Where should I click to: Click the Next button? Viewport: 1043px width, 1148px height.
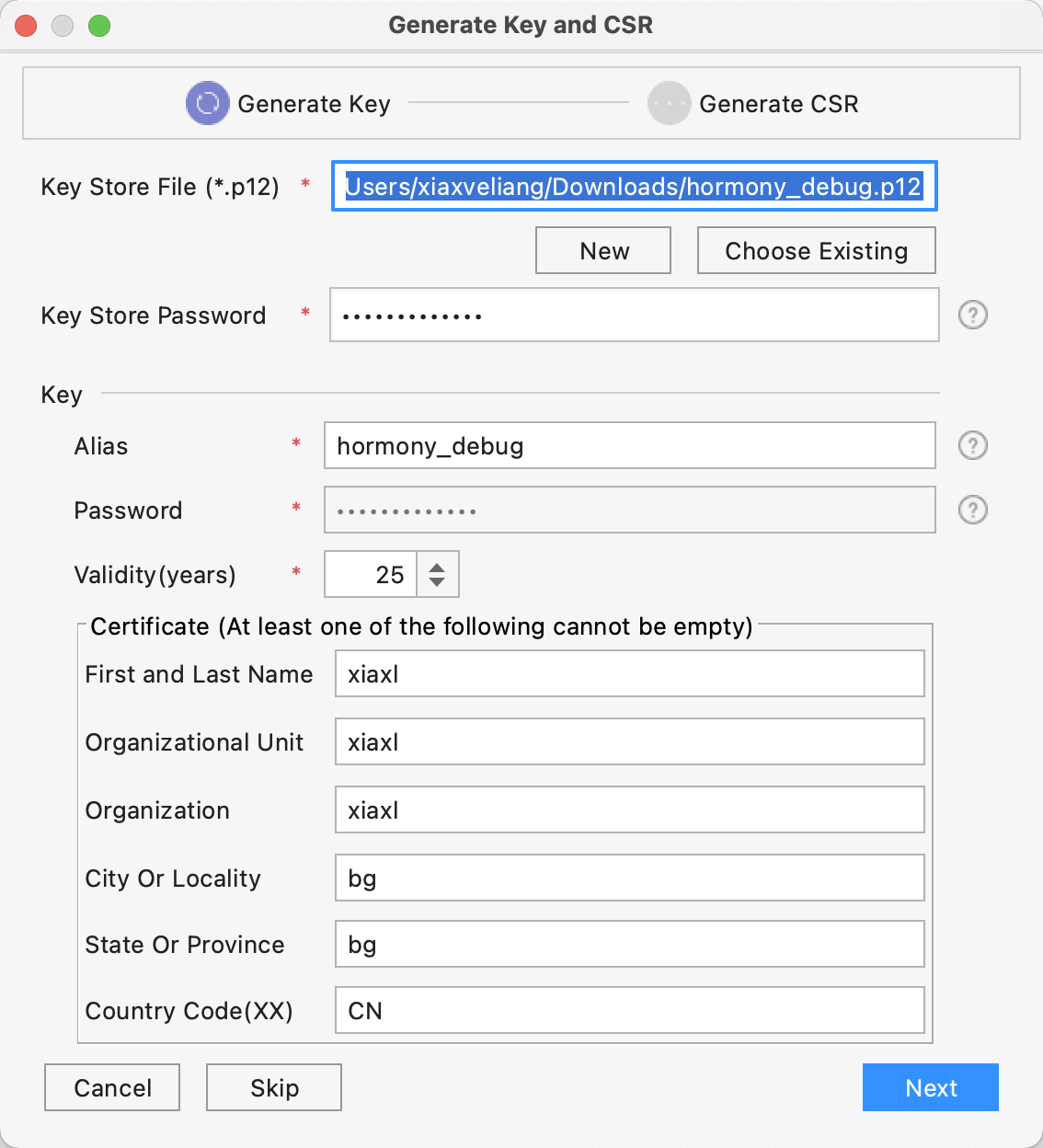pos(931,1087)
